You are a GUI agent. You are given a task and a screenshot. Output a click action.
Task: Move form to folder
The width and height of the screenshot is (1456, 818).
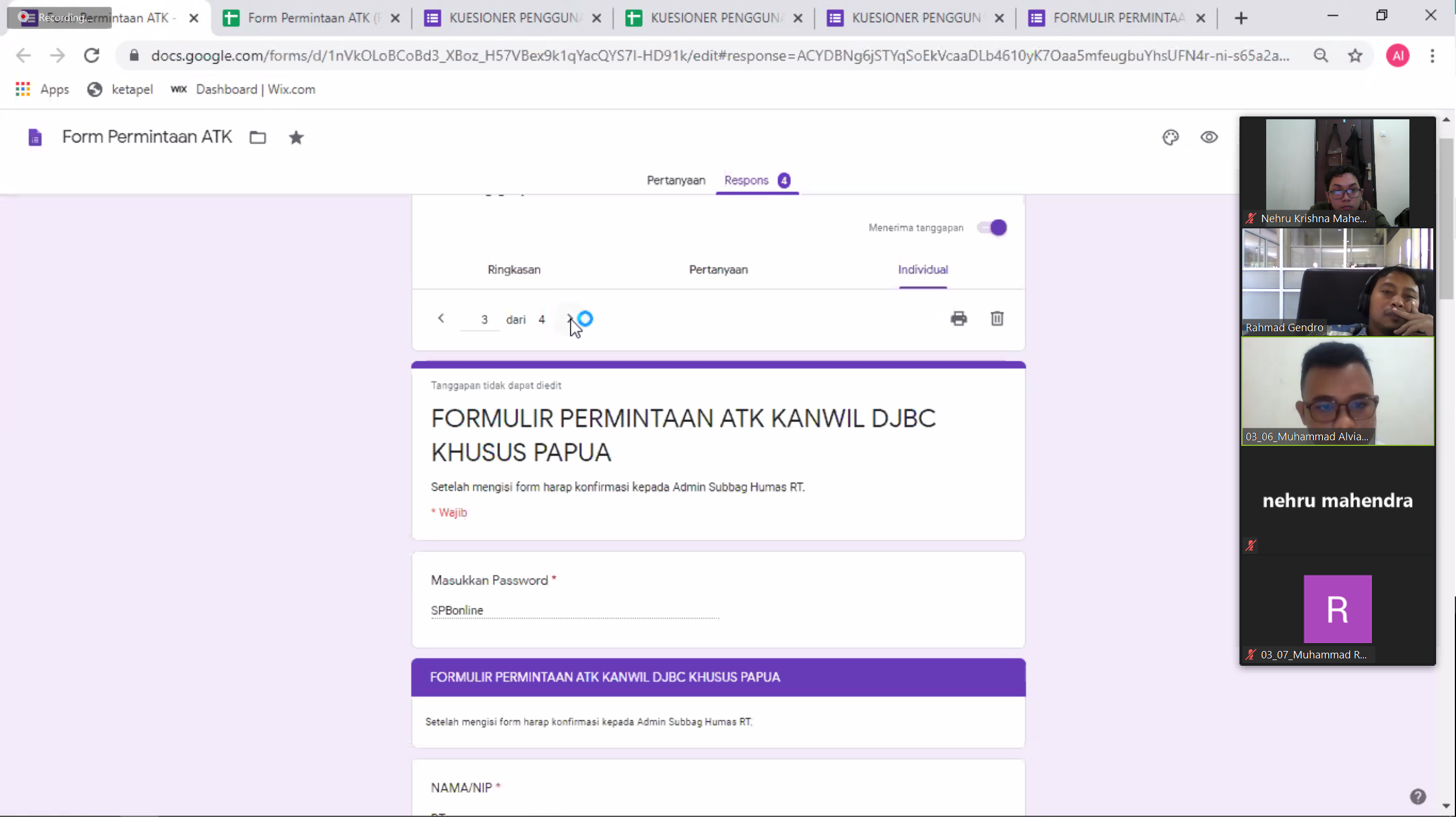(257, 137)
